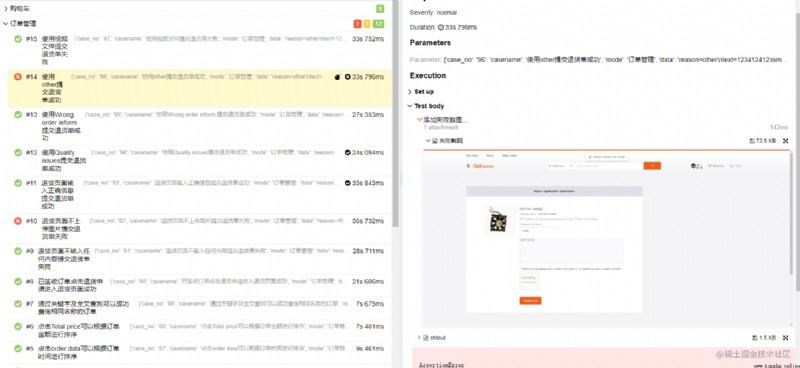
Task: Click the red failed-count badge on 订单管理
Action: click(358, 24)
